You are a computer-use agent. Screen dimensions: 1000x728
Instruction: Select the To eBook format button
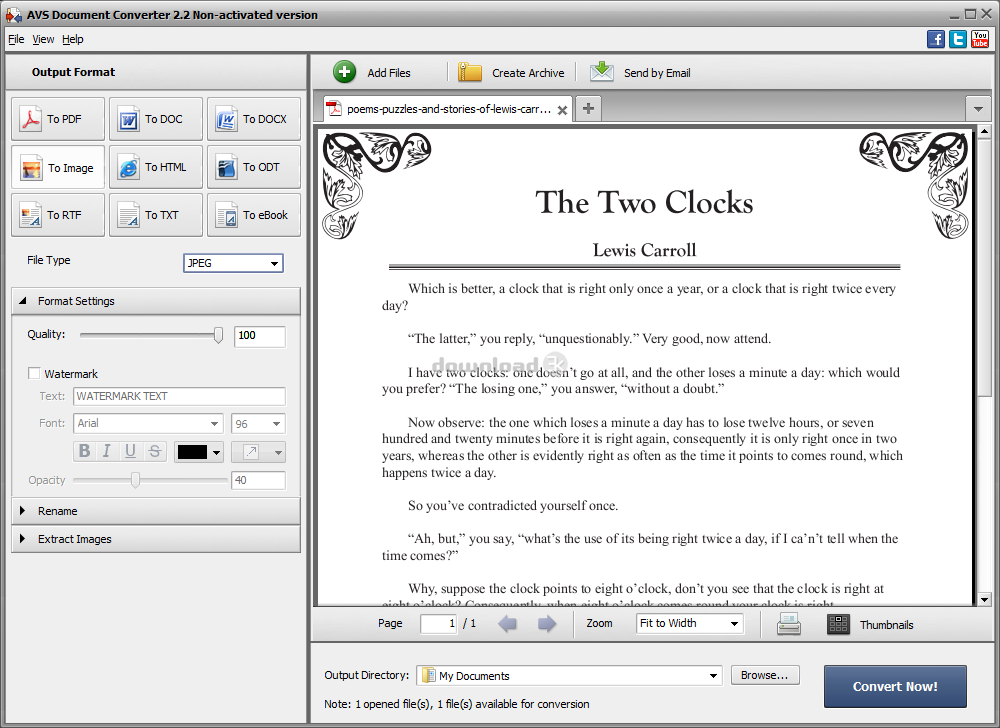point(254,215)
